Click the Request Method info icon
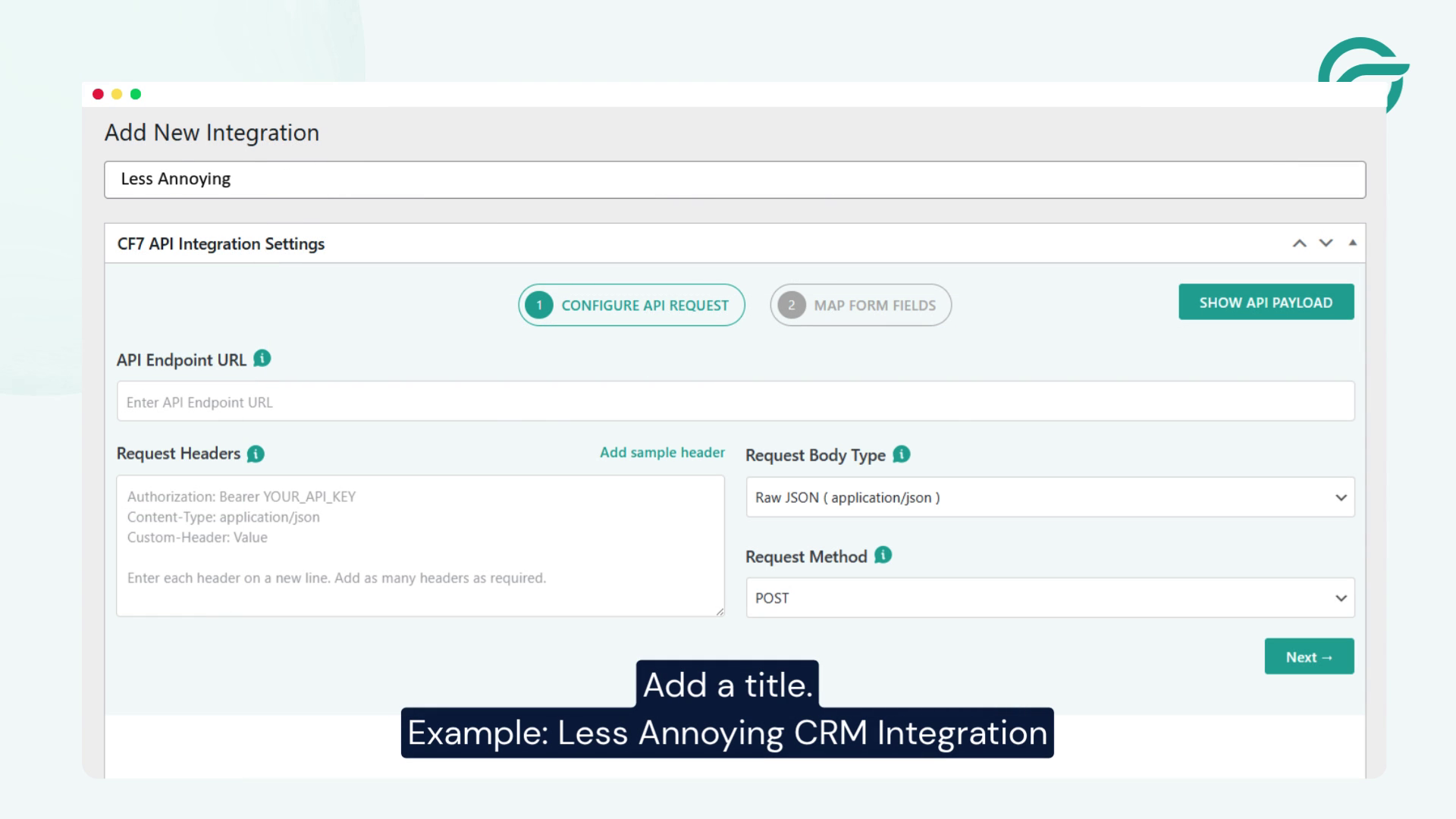 click(x=883, y=555)
